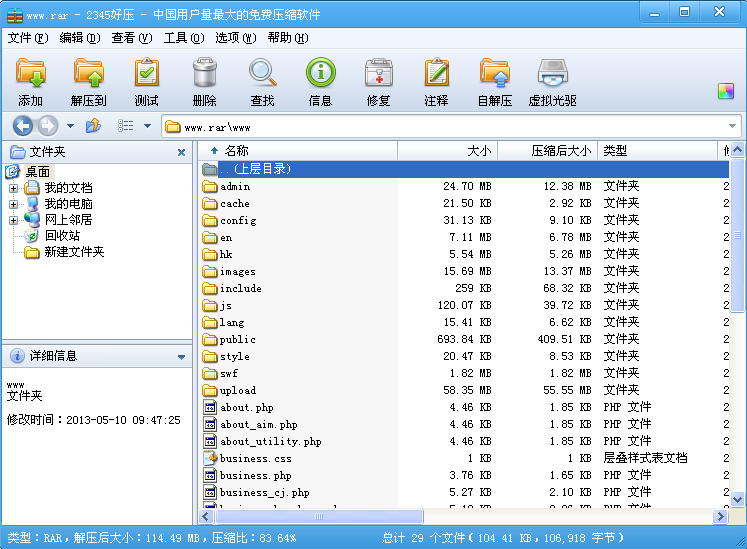The width and height of the screenshot is (747, 549).
Task: Click vertical scrollbar down arrow
Action: [x=737, y=499]
